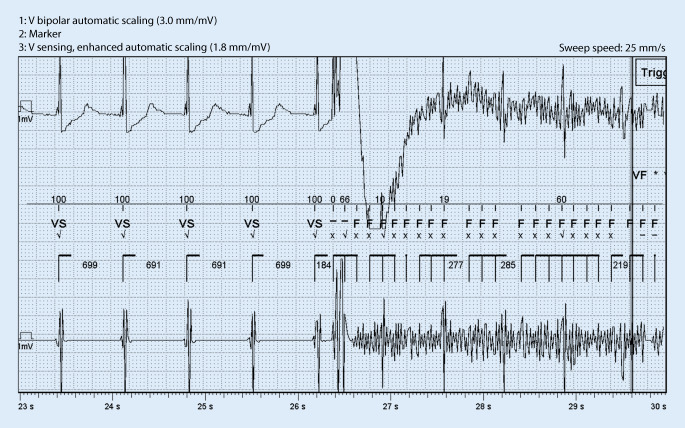Click the 285 interval value
685x428 pixels.
(508, 265)
